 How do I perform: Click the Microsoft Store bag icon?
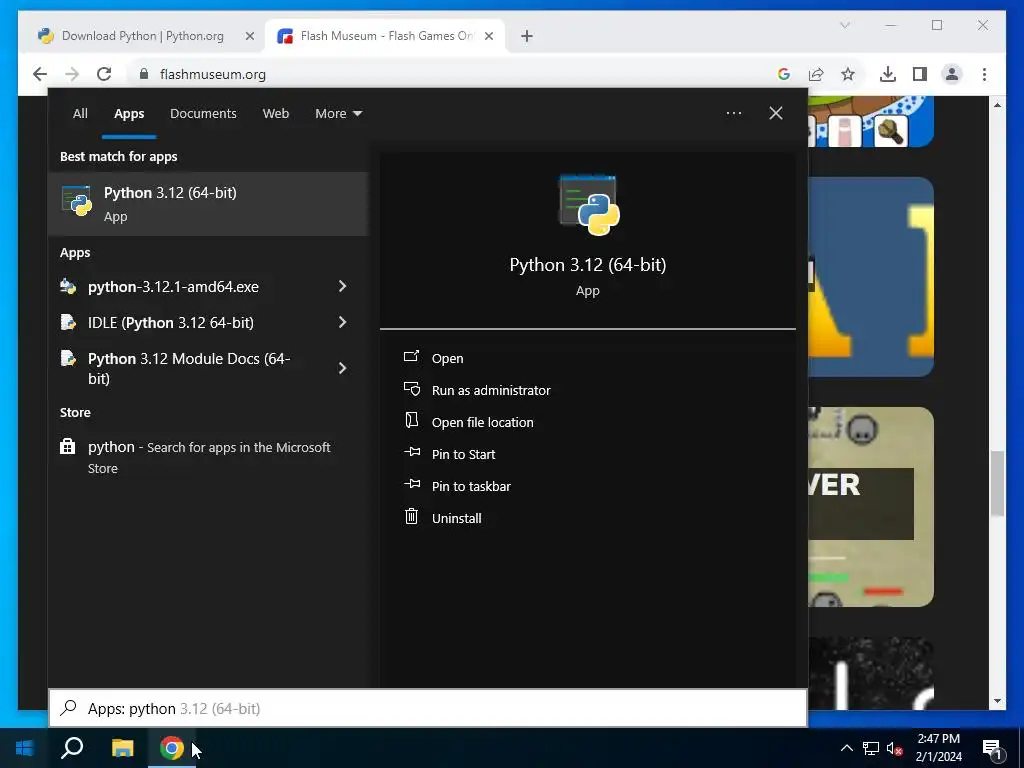[x=67, y=447]
